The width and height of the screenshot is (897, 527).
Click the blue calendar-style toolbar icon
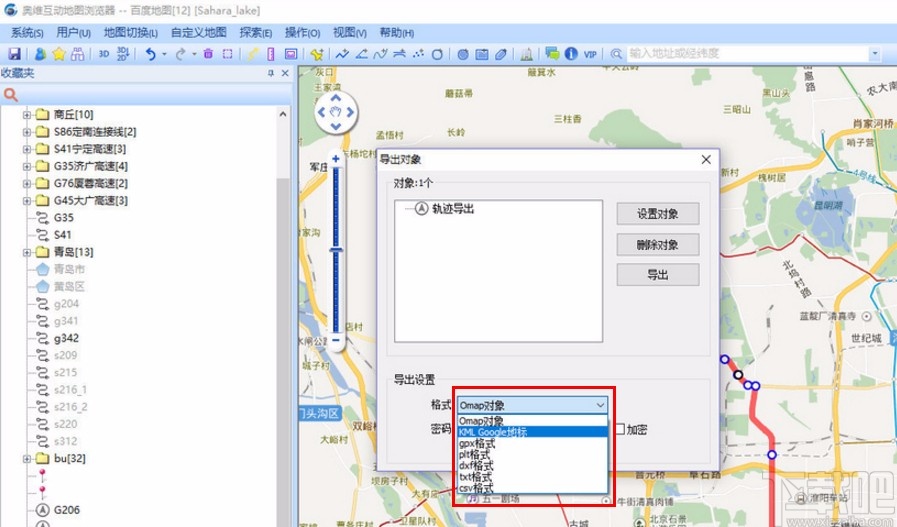[x=482, y=54]
